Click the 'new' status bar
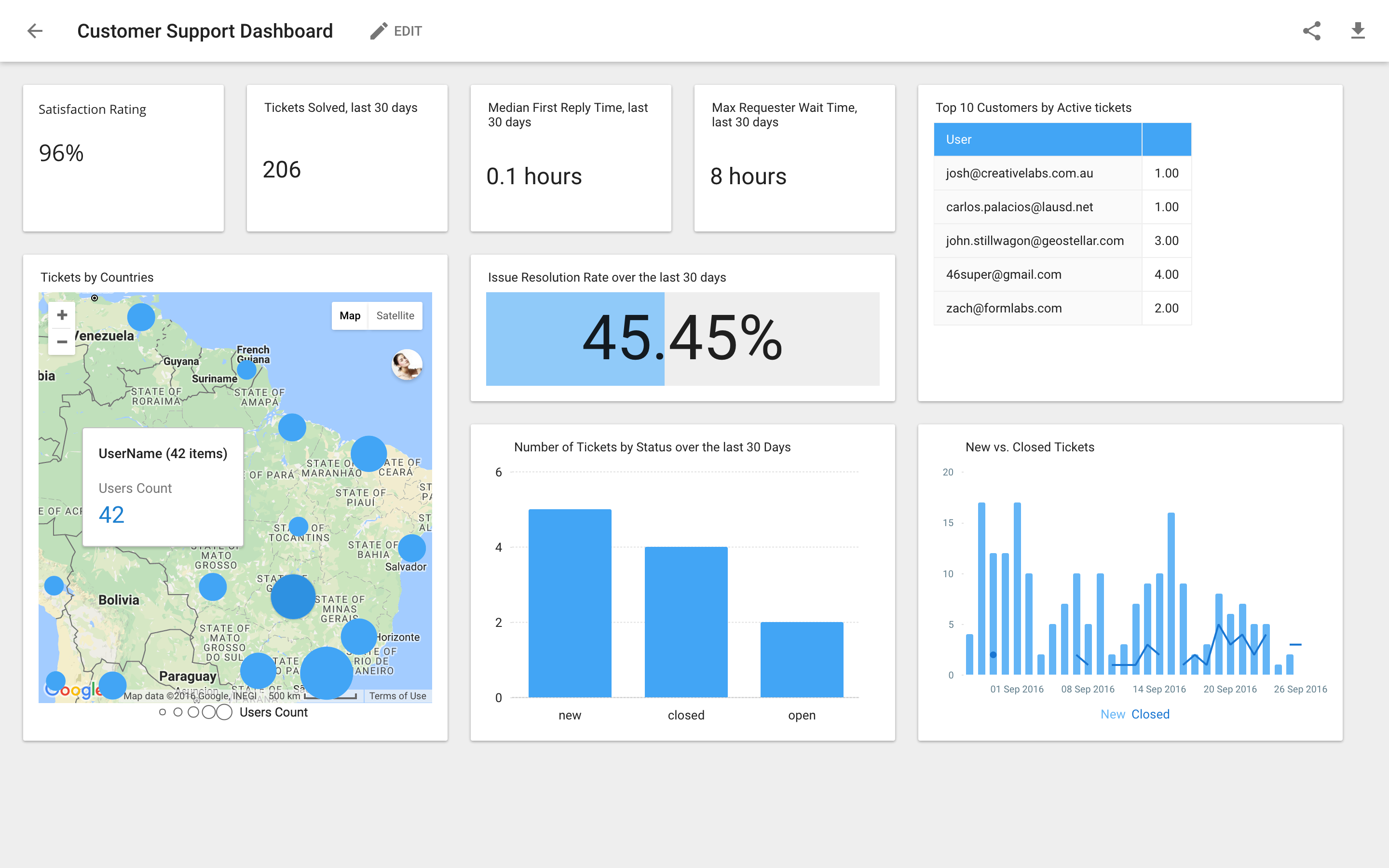Image resolution: width=1389 pixels, height=868 pixels. [570, 603]
